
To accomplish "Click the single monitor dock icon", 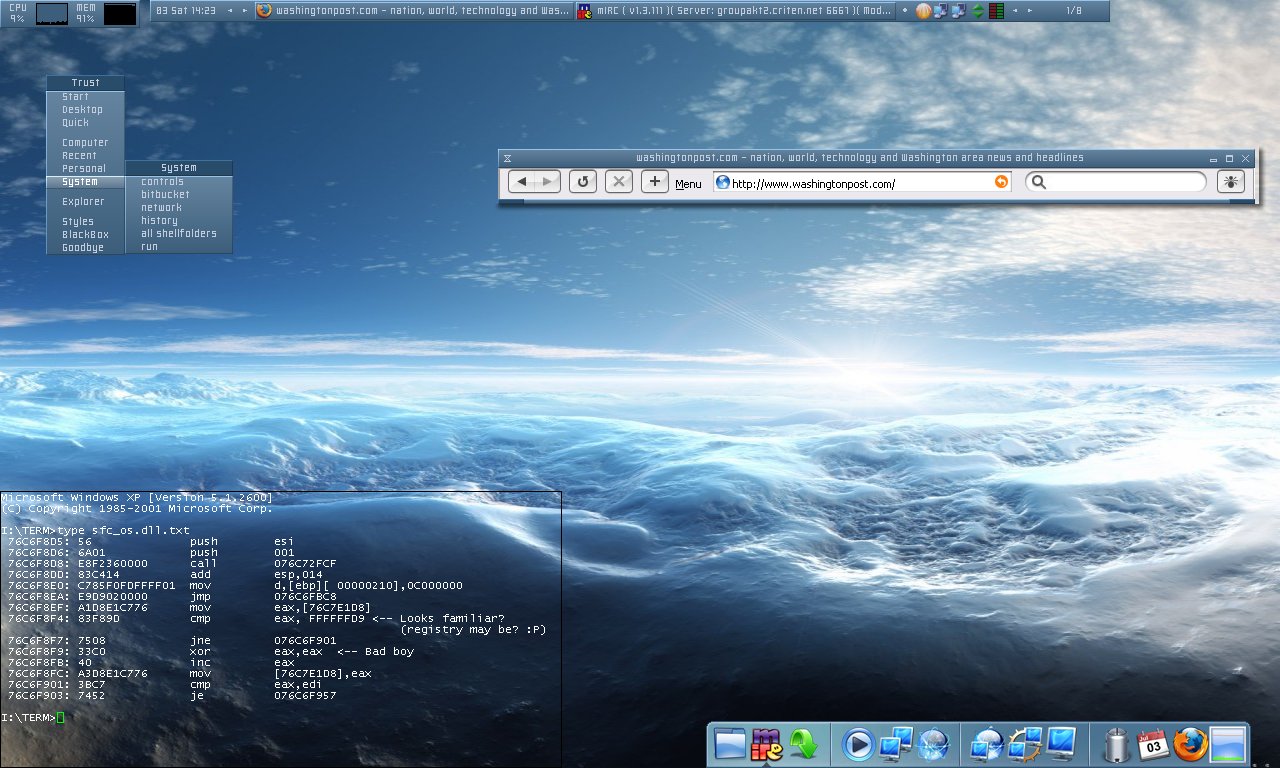I will [1060, 744].
